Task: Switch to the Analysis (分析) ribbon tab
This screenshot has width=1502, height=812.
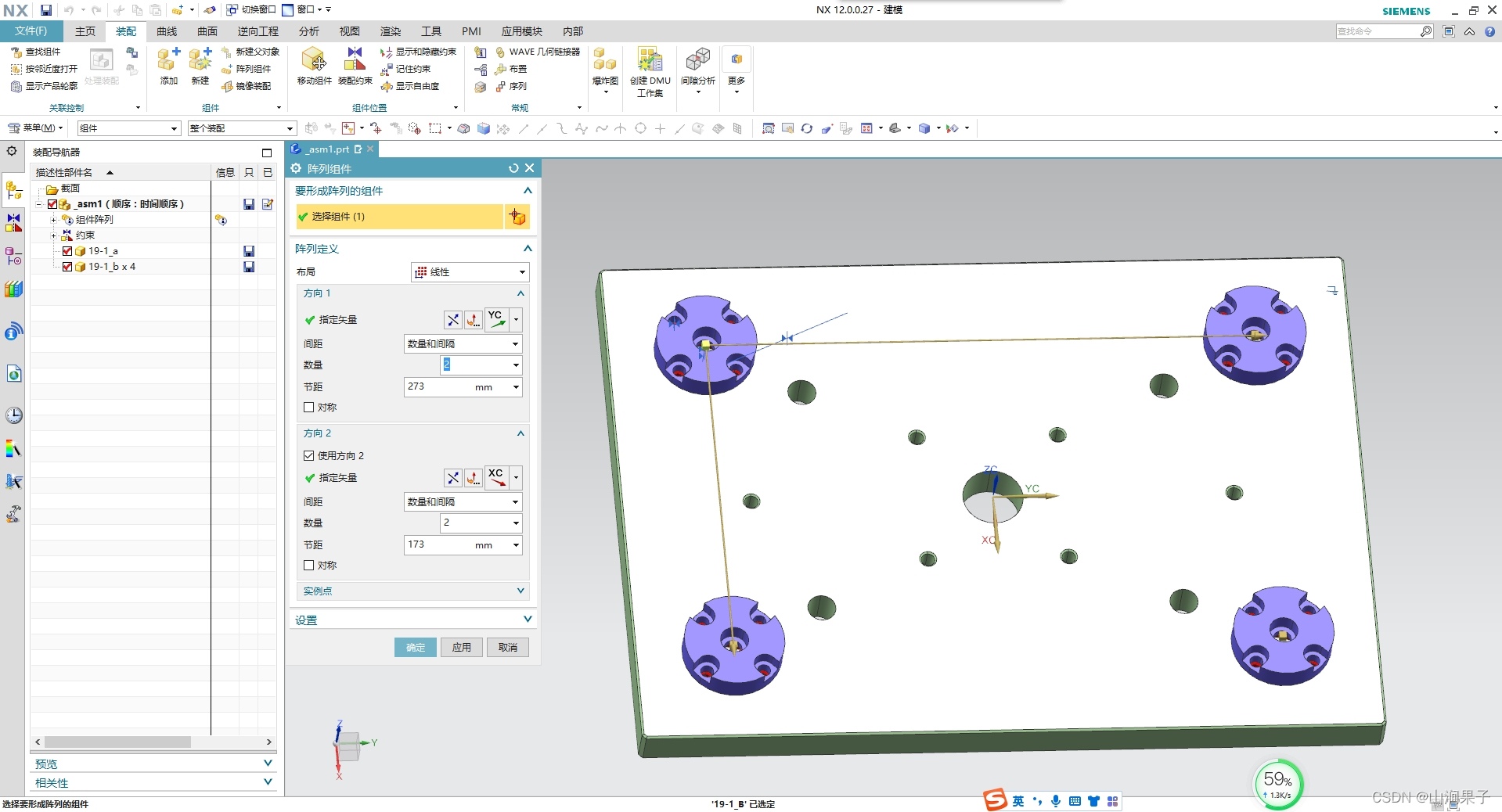Action: point(309,31)
